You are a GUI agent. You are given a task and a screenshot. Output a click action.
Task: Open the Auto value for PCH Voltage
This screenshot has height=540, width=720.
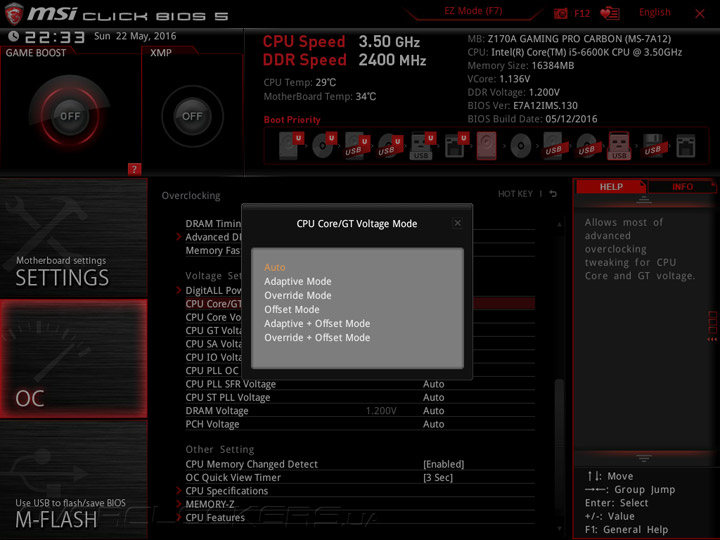(433, 424)
